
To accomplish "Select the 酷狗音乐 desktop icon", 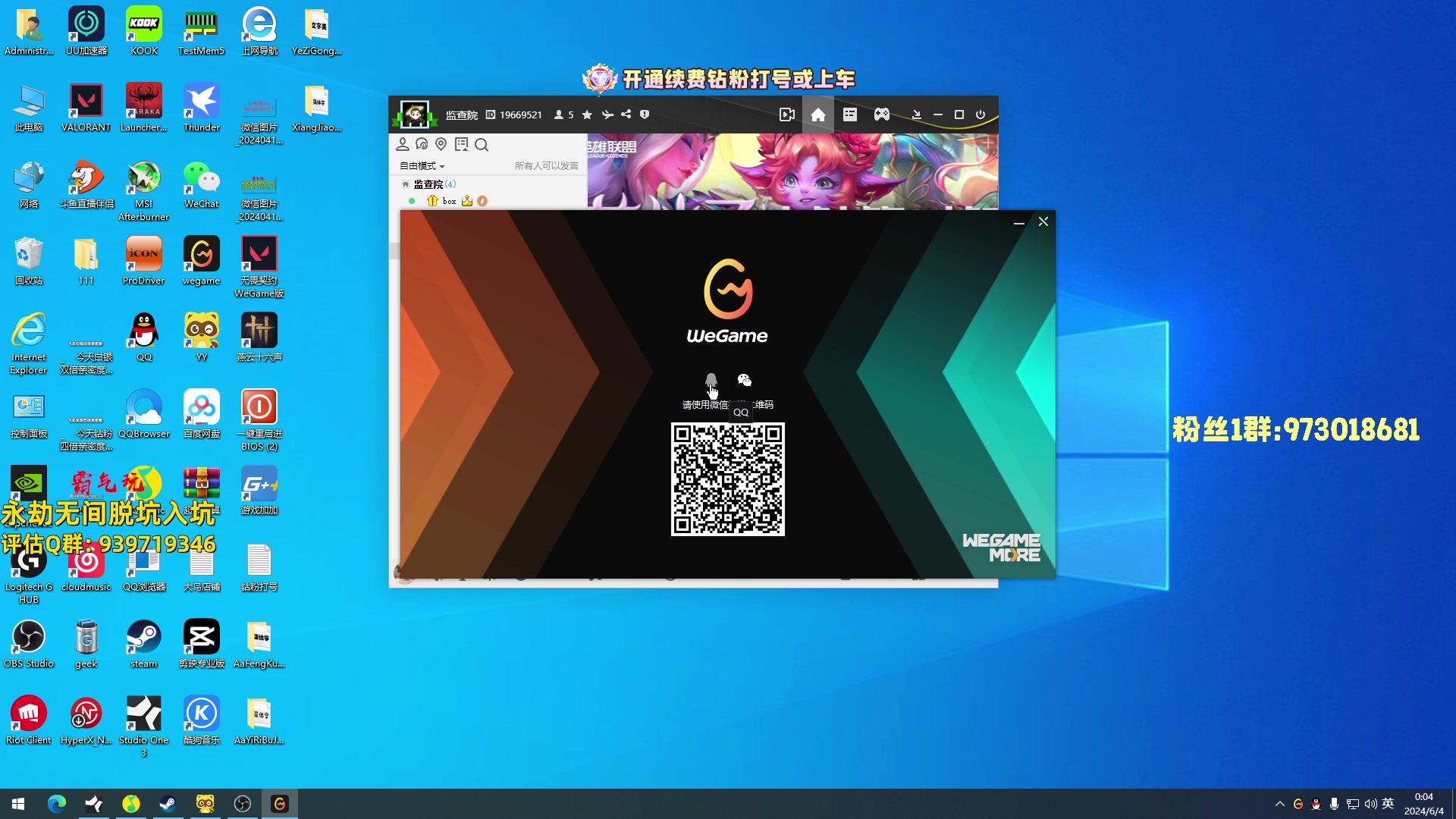I will click(202, 720).
